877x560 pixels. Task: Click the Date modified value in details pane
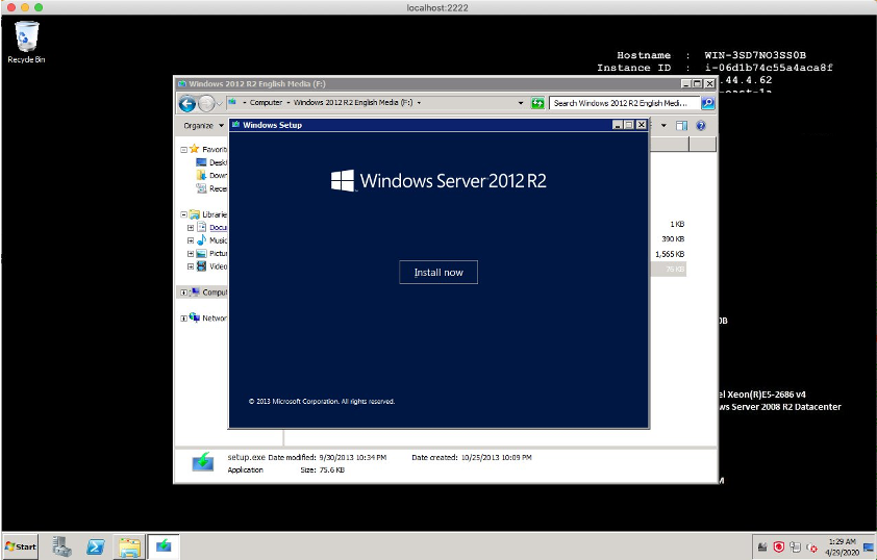353,457
